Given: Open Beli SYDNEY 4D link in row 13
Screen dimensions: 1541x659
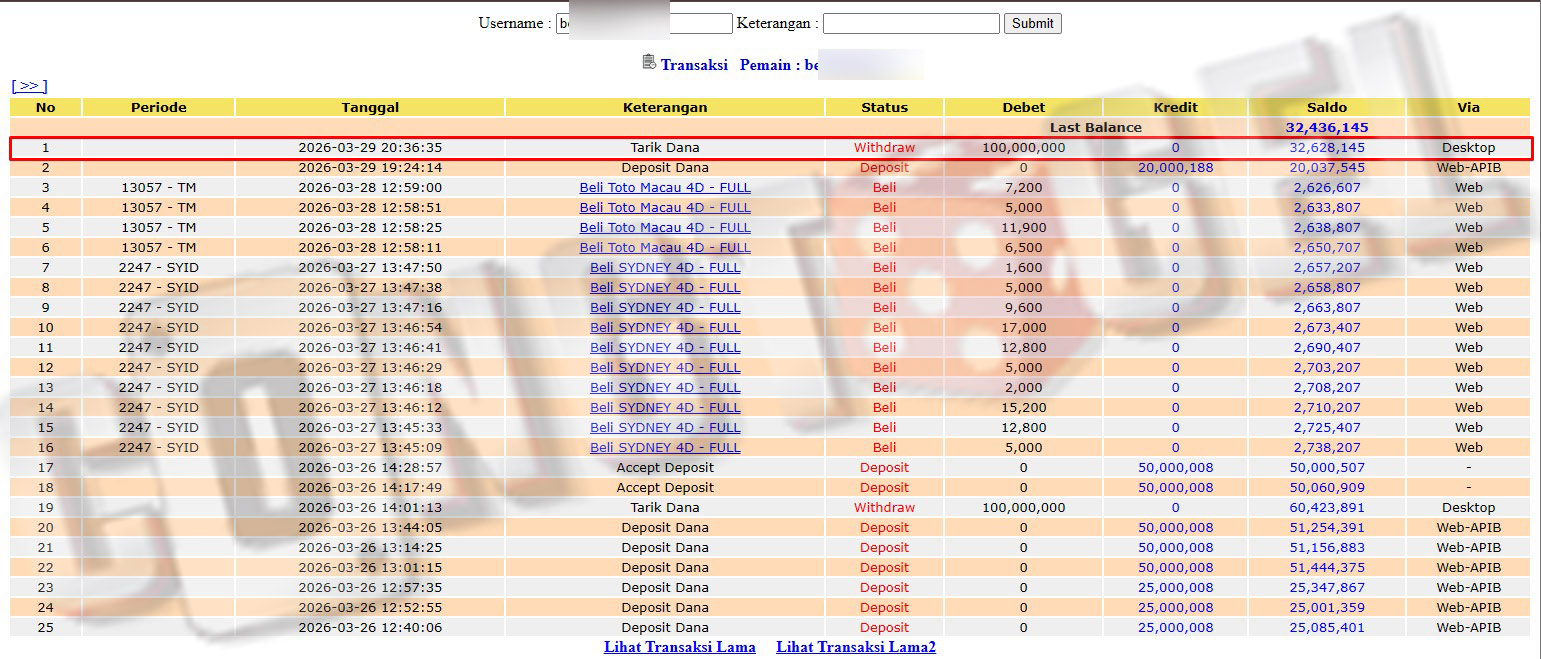Looking at the screenshot, I should pos(665,387).
